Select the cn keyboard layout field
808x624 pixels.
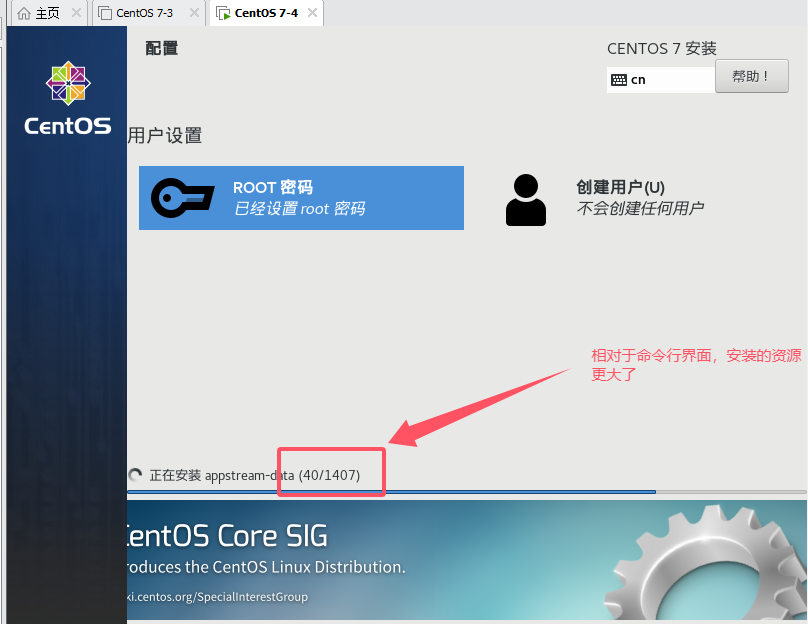click(661, 80)
